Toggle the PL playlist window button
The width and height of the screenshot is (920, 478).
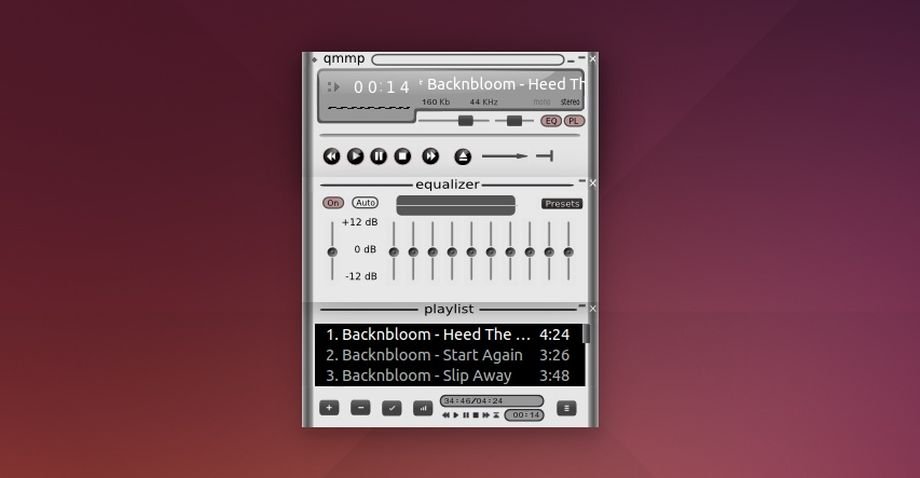pyautogui.click(x=573, y=121)
